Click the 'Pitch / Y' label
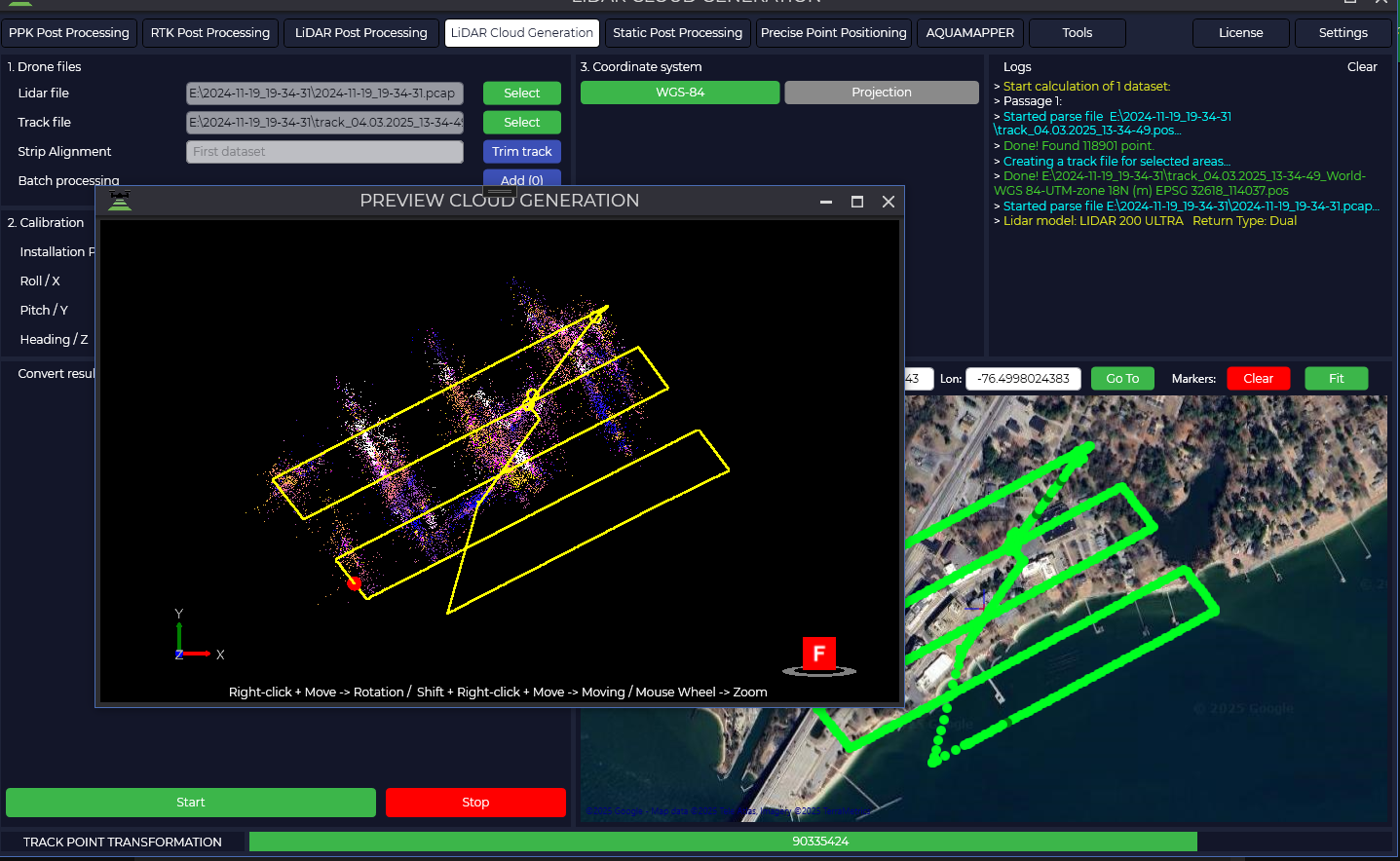Viewport: 1400px width, 861px height. (44, 311)
